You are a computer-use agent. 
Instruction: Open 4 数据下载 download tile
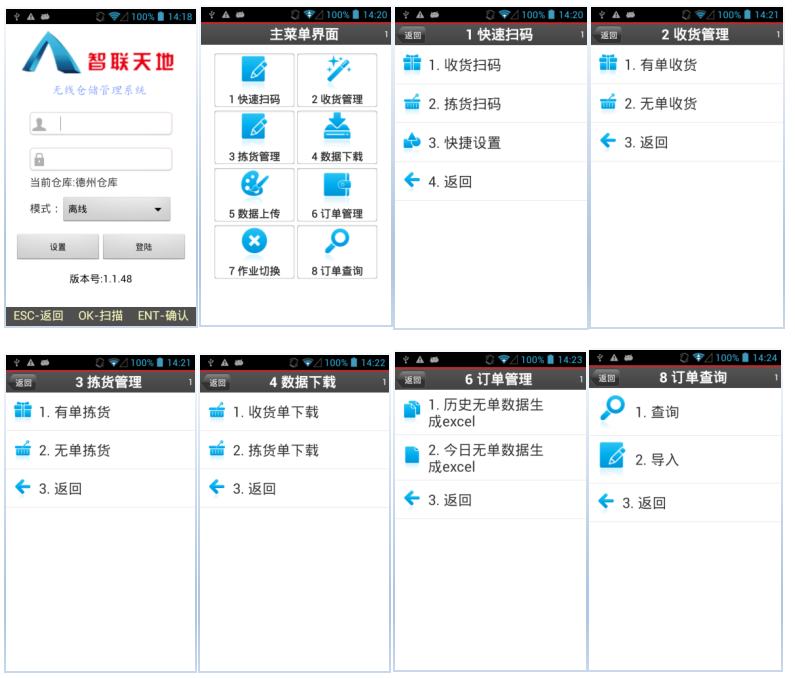point(337,137)
